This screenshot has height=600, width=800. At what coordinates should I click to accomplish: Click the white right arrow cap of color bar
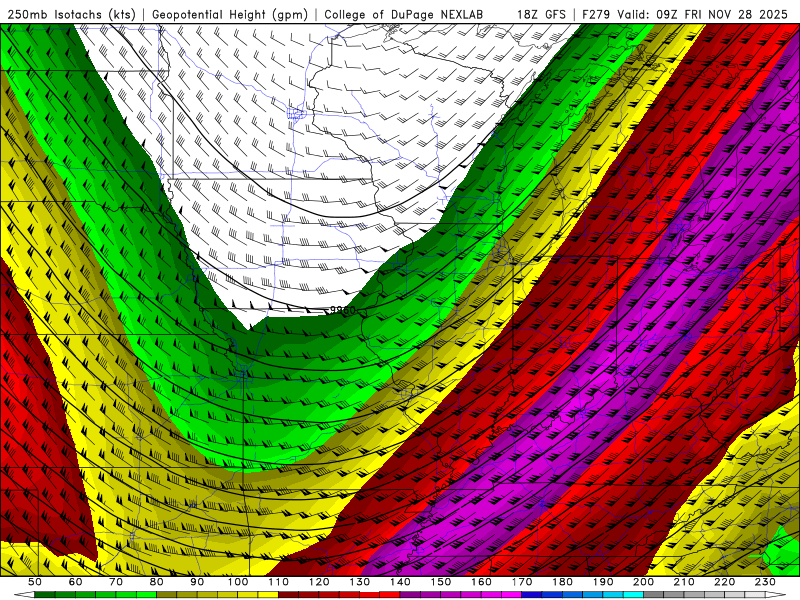click(x=776, y=595)
